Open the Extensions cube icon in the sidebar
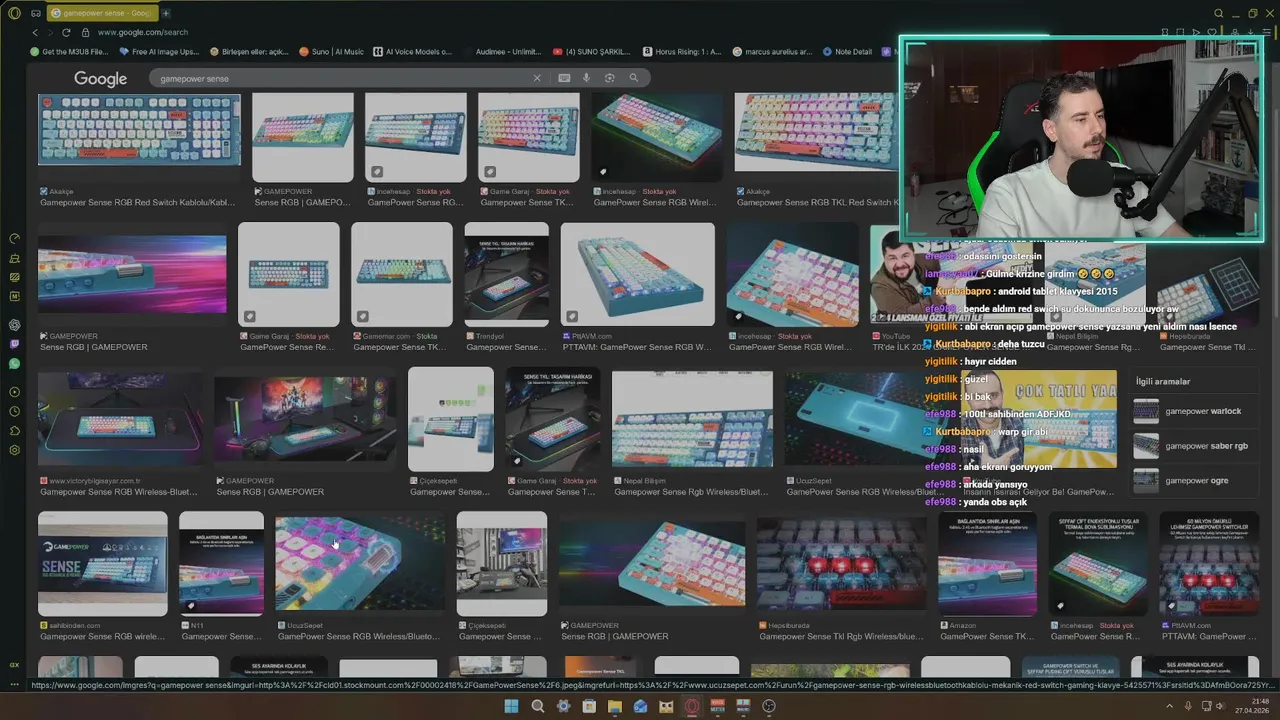1280x720 pixels. 14,431
